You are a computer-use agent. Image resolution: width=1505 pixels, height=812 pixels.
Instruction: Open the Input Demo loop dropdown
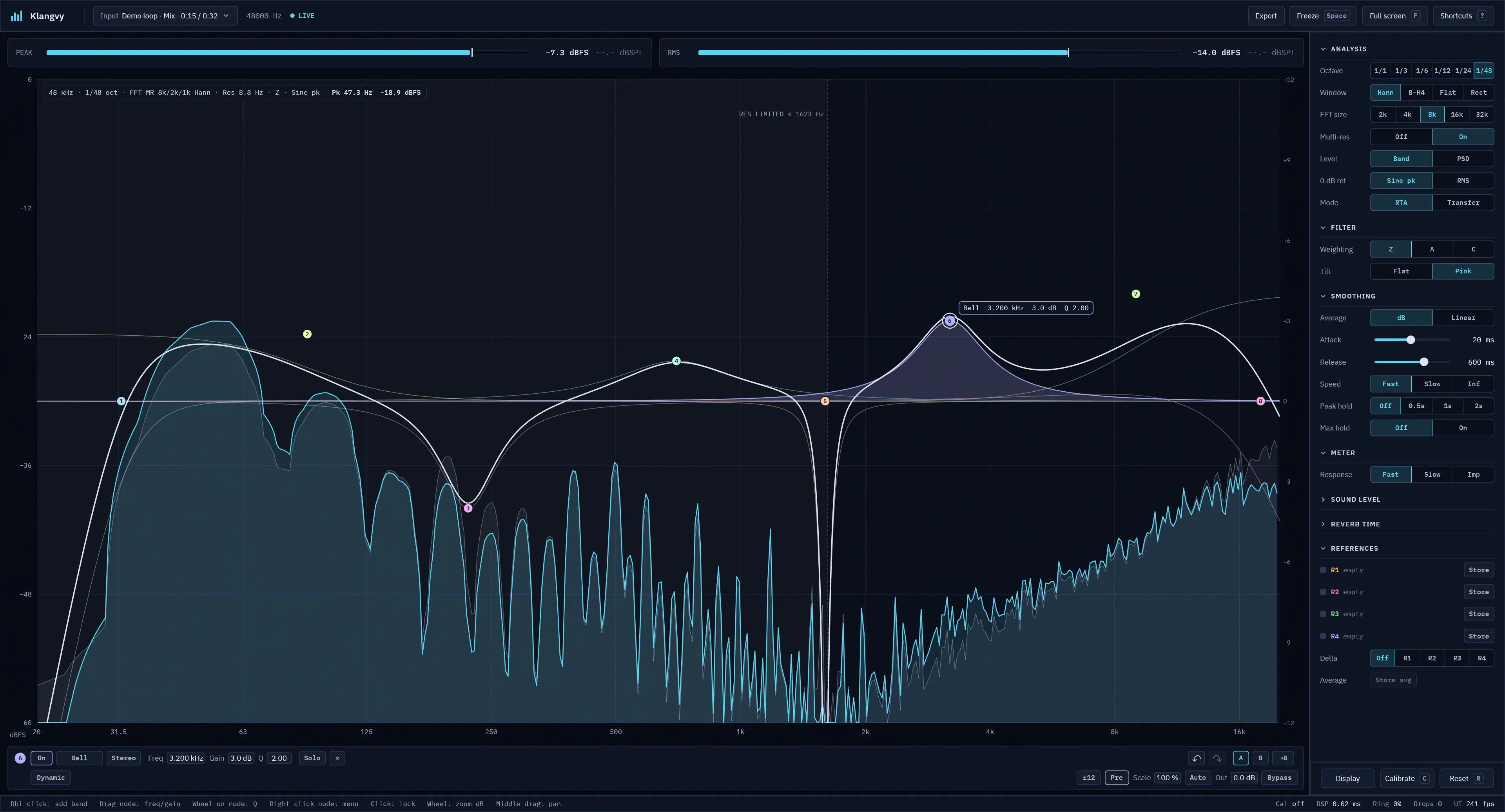coord(165,16)
